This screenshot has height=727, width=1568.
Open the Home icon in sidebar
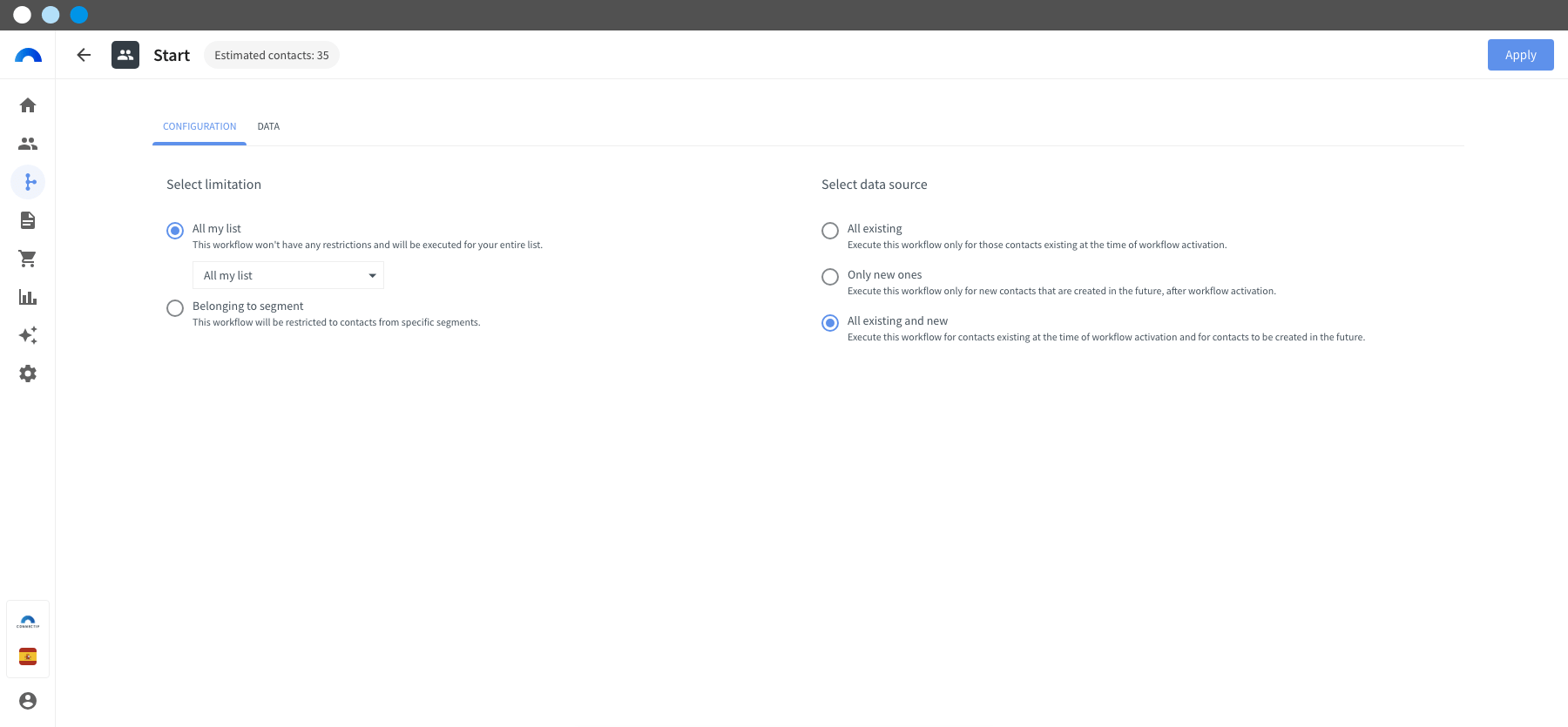pyautogui.click(x=28, y=105)
